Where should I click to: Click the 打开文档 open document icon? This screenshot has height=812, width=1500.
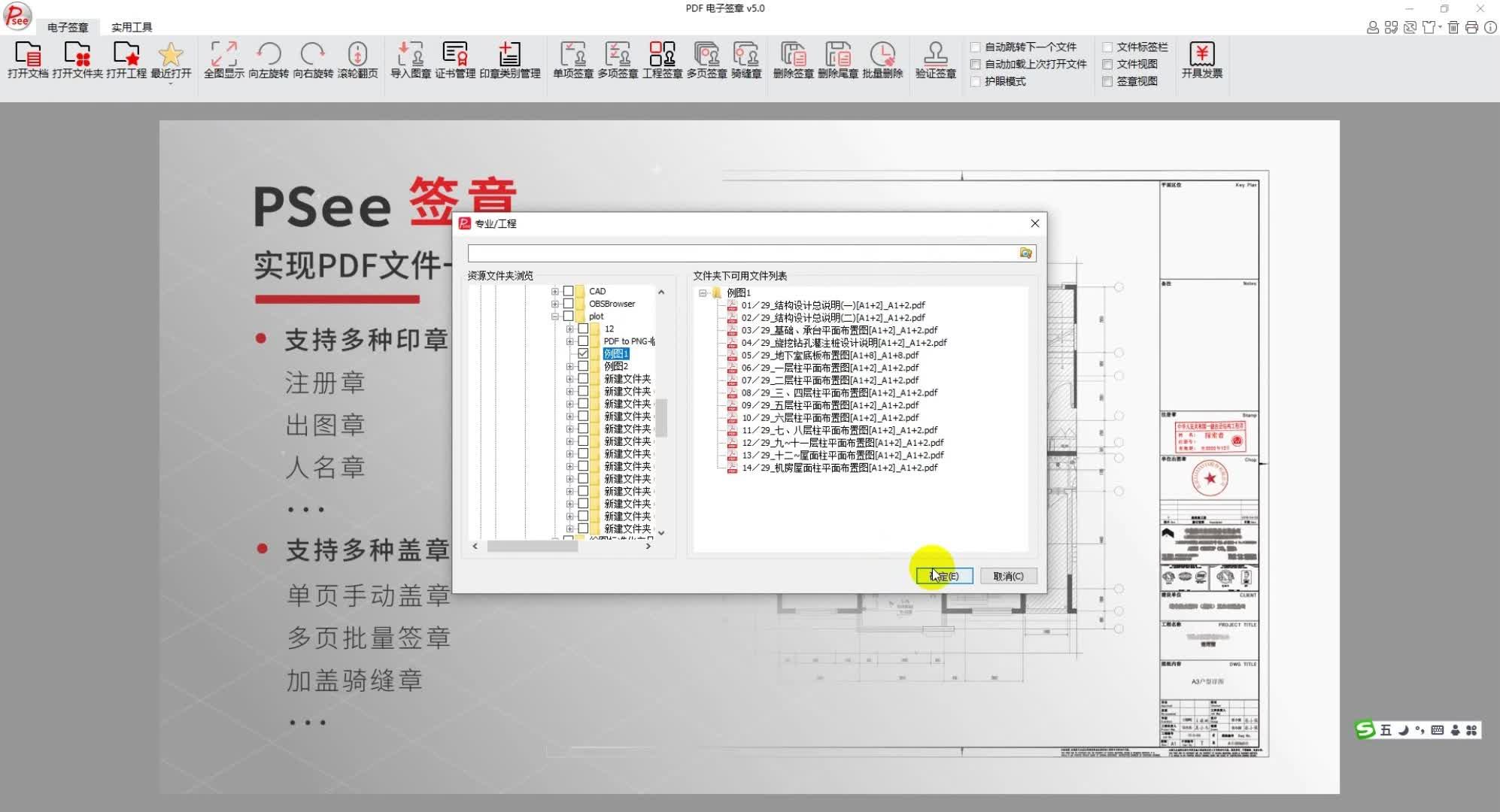pos(28,54)
